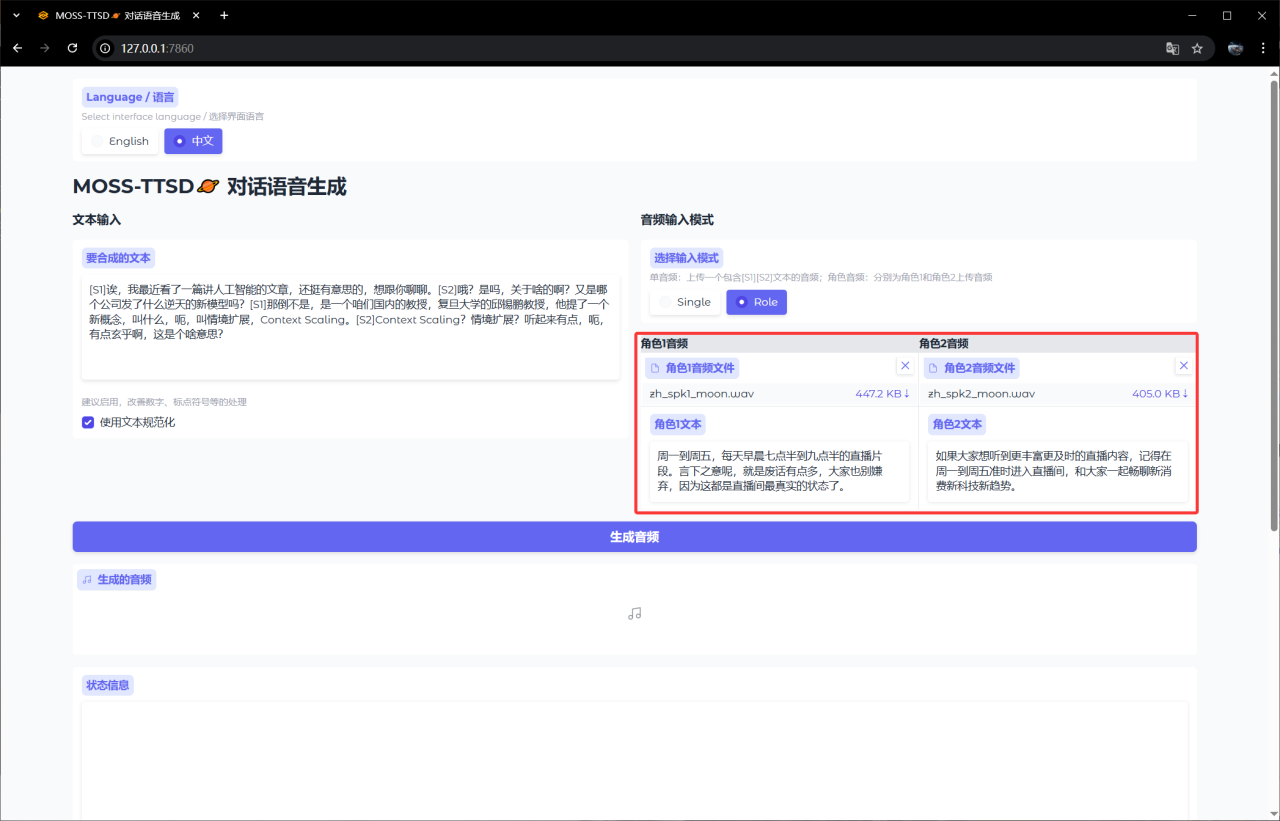Viewport: 1280px width, 821px height.
Task: Minimize the browser window
Action: click(1191, 15)
